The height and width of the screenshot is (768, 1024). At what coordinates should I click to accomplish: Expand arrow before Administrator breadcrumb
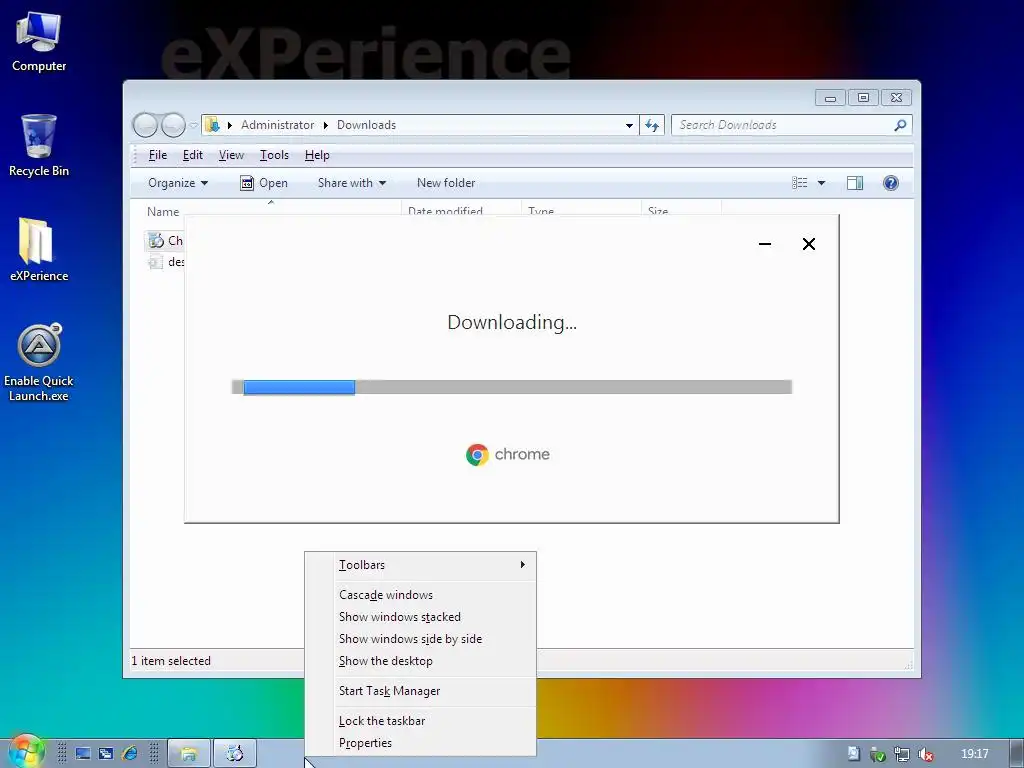click(230, 125)
